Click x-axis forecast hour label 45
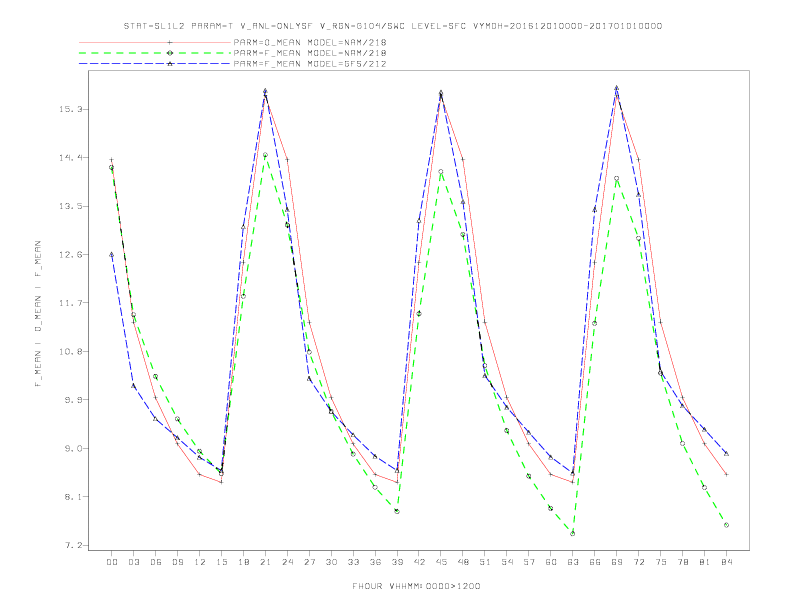This screenshot has width=792, height=612. [441, 562]
